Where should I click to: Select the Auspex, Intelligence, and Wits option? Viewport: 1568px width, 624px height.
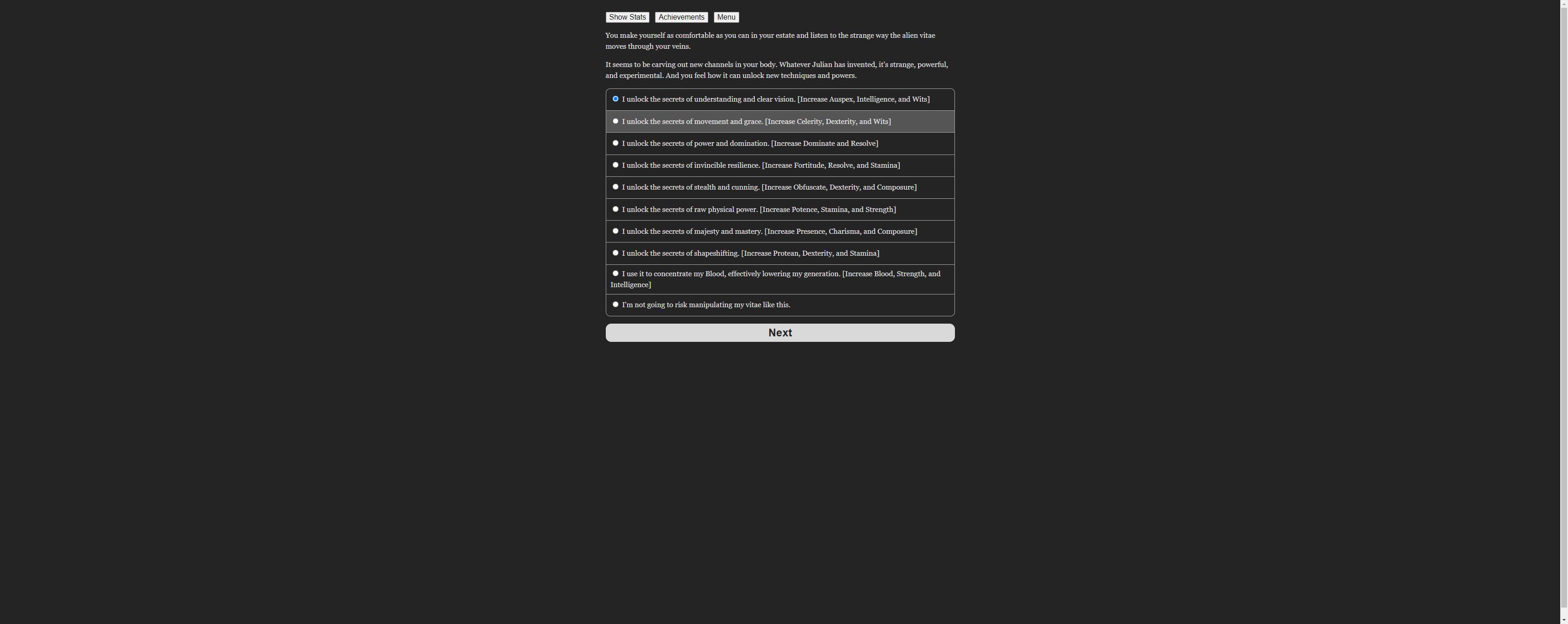click(780, 99)
